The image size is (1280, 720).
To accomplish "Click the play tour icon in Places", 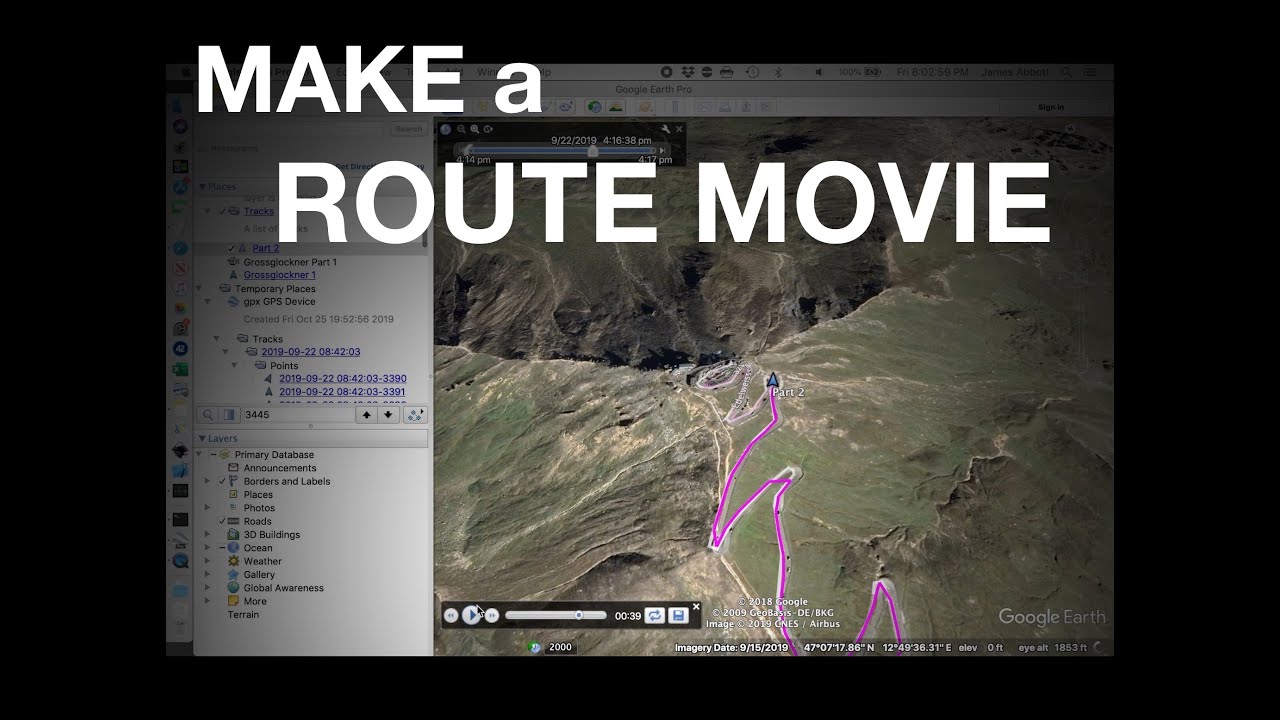I will pos(415,415).
